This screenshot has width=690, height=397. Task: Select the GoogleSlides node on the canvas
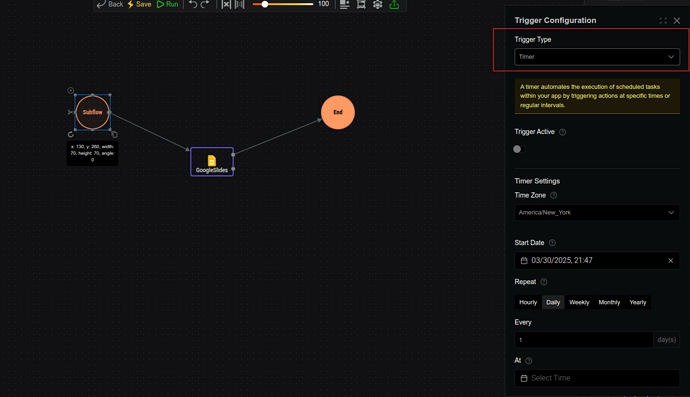(212, 162)
